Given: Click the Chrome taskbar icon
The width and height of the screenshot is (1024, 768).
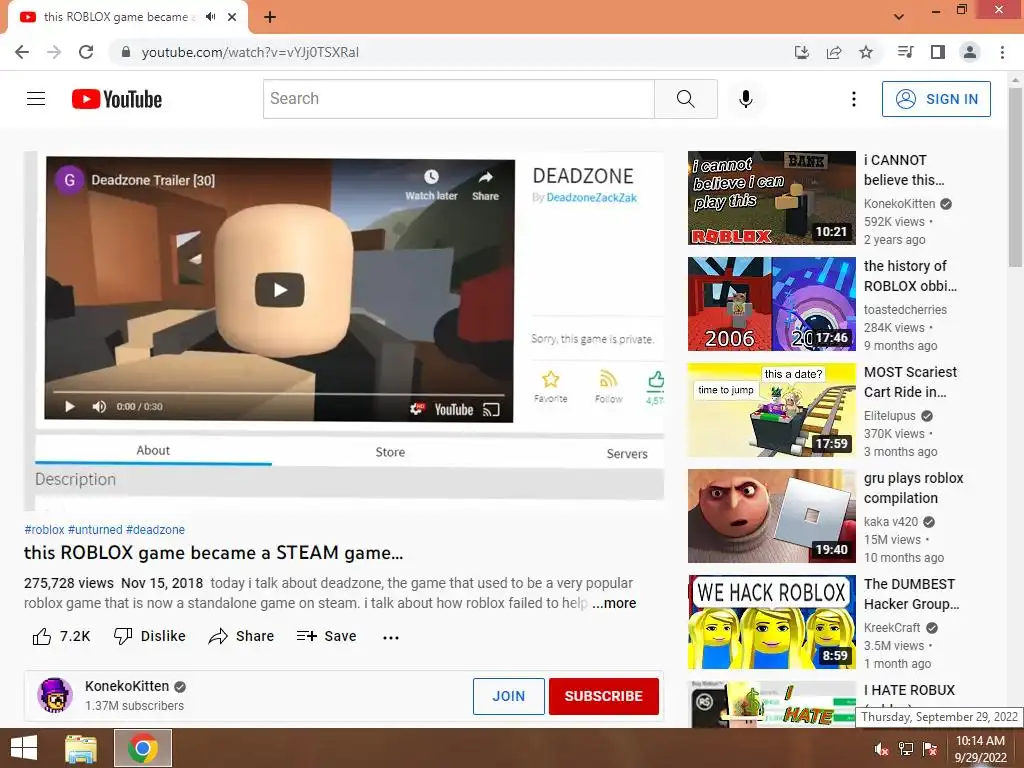Looking at the screenshot, I should tap(143, 748).
